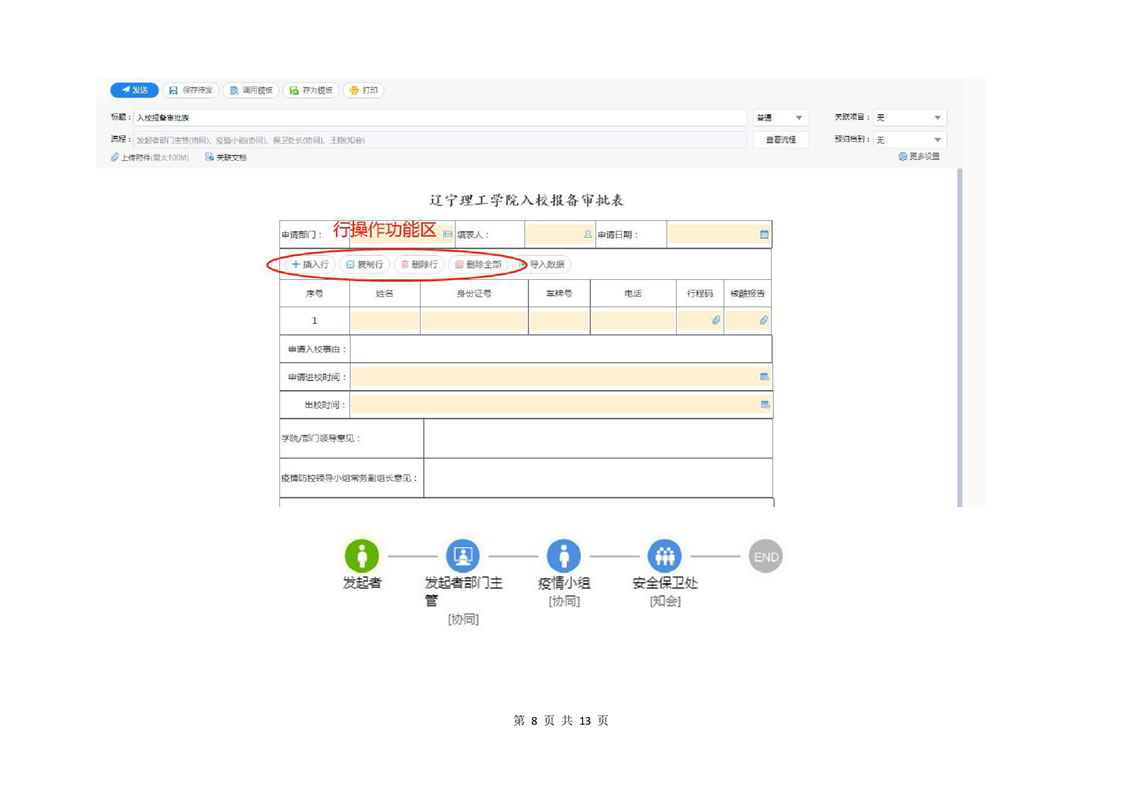Click the 电话 cell in row 1
The height and width of the screenshot is (793, 1122).
633,321
